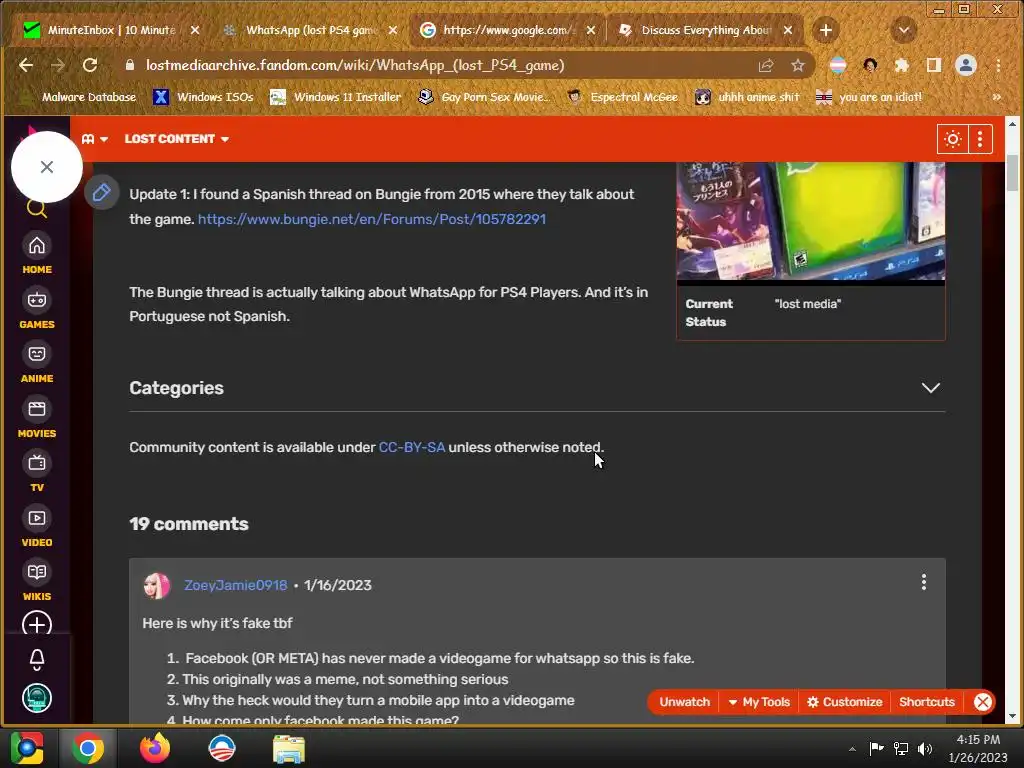Image resolution: width=1024 pixels, height=768 pixels.
Task: Show hidden system tray icons arrow
Action: click(852, 749)
